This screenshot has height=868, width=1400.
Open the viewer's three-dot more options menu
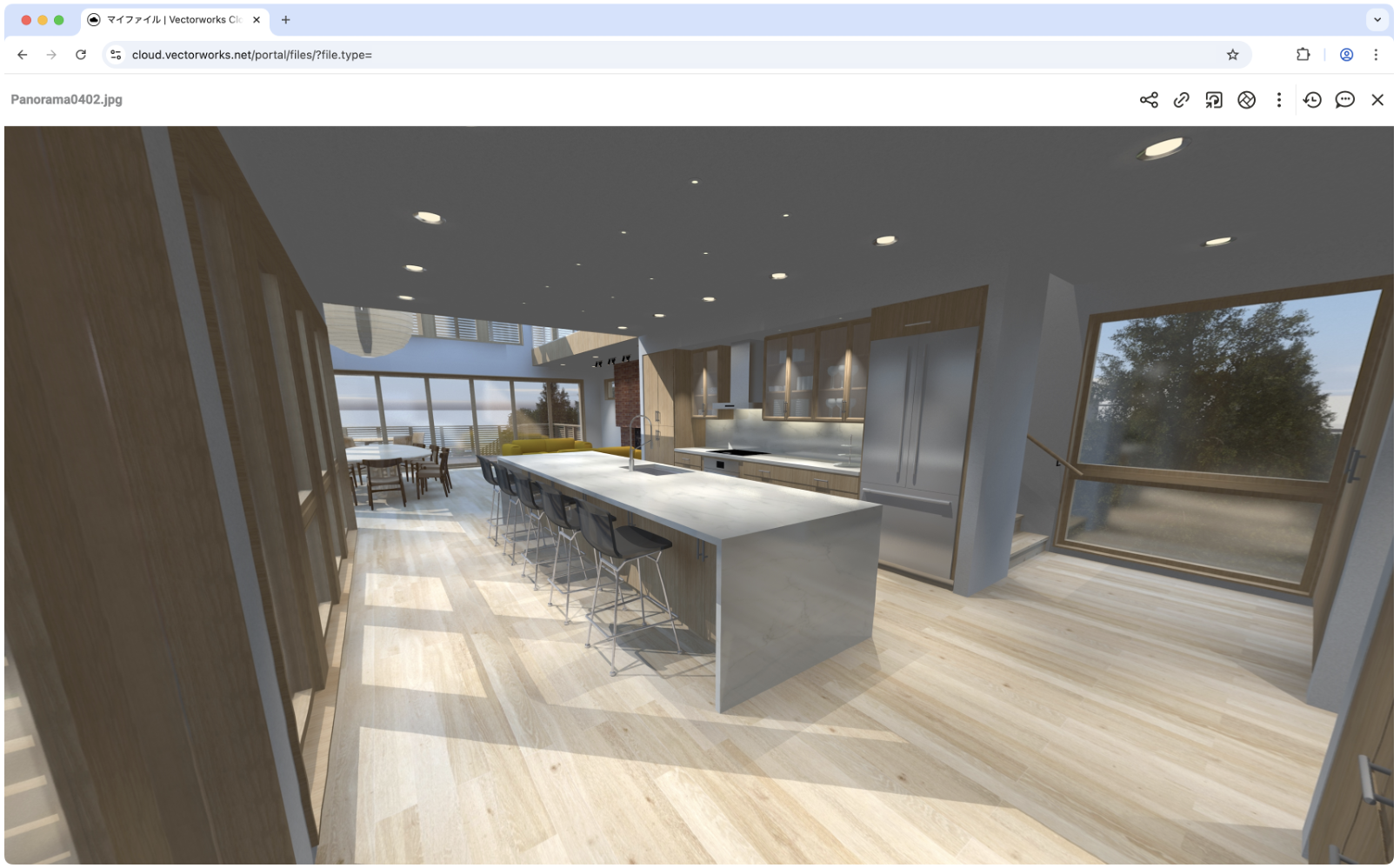[x=1278, y=100]
